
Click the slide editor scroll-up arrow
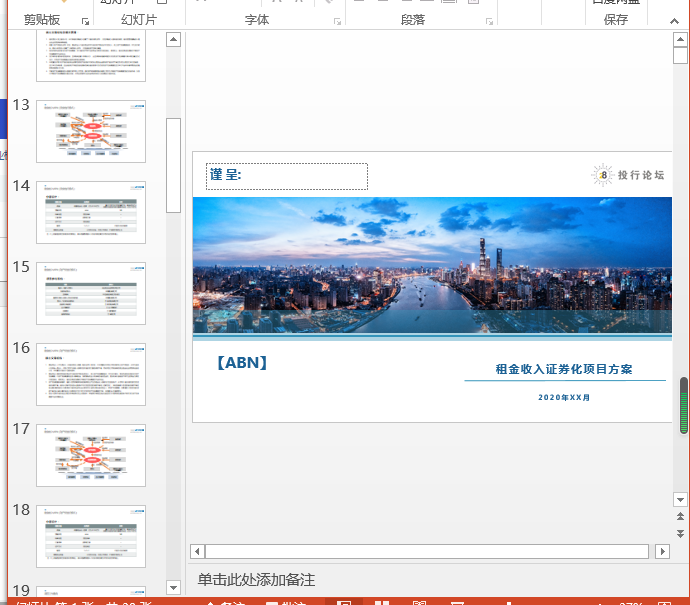pos(680,40)
